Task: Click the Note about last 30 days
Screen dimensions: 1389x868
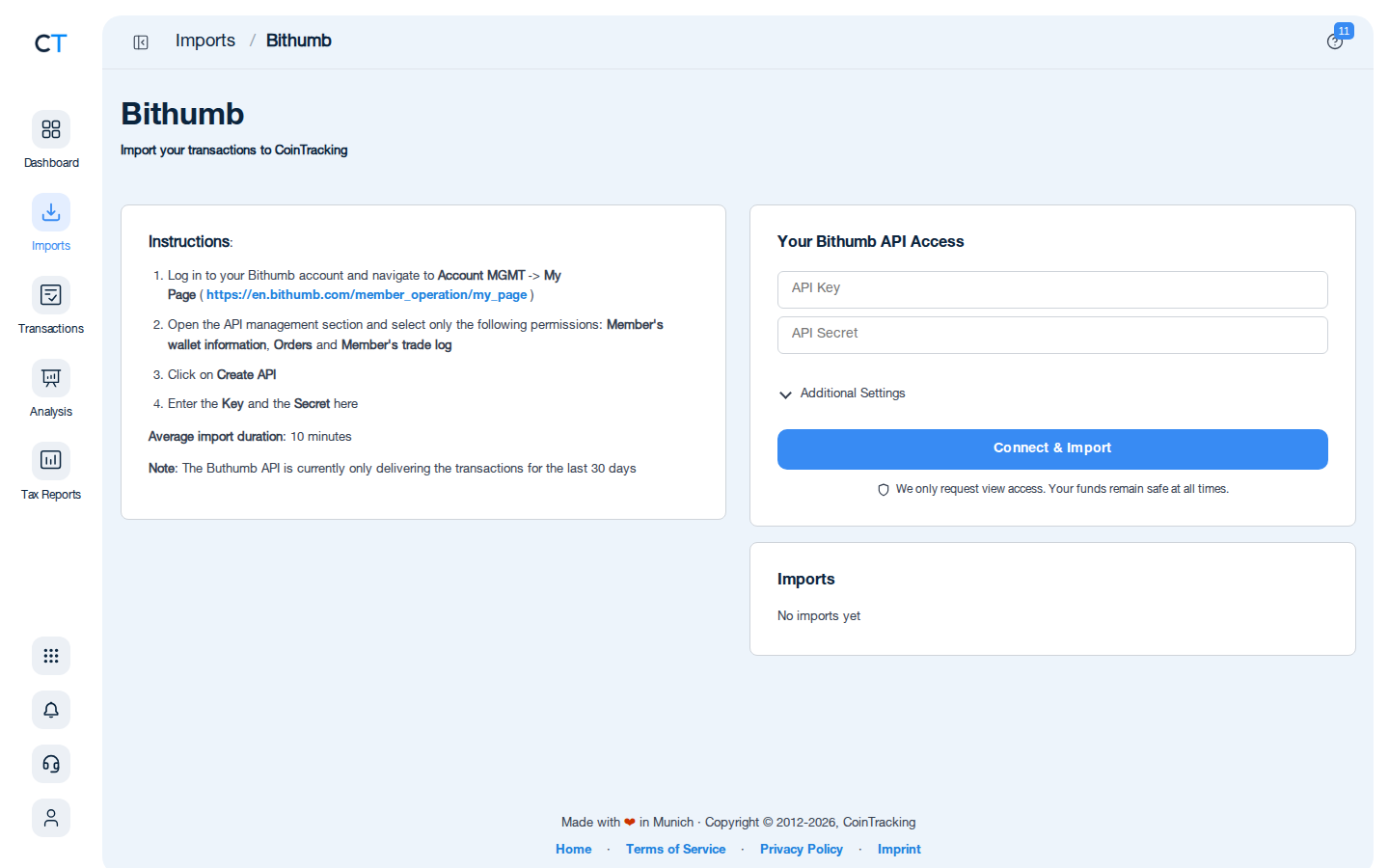Action: tap(392, 469)
